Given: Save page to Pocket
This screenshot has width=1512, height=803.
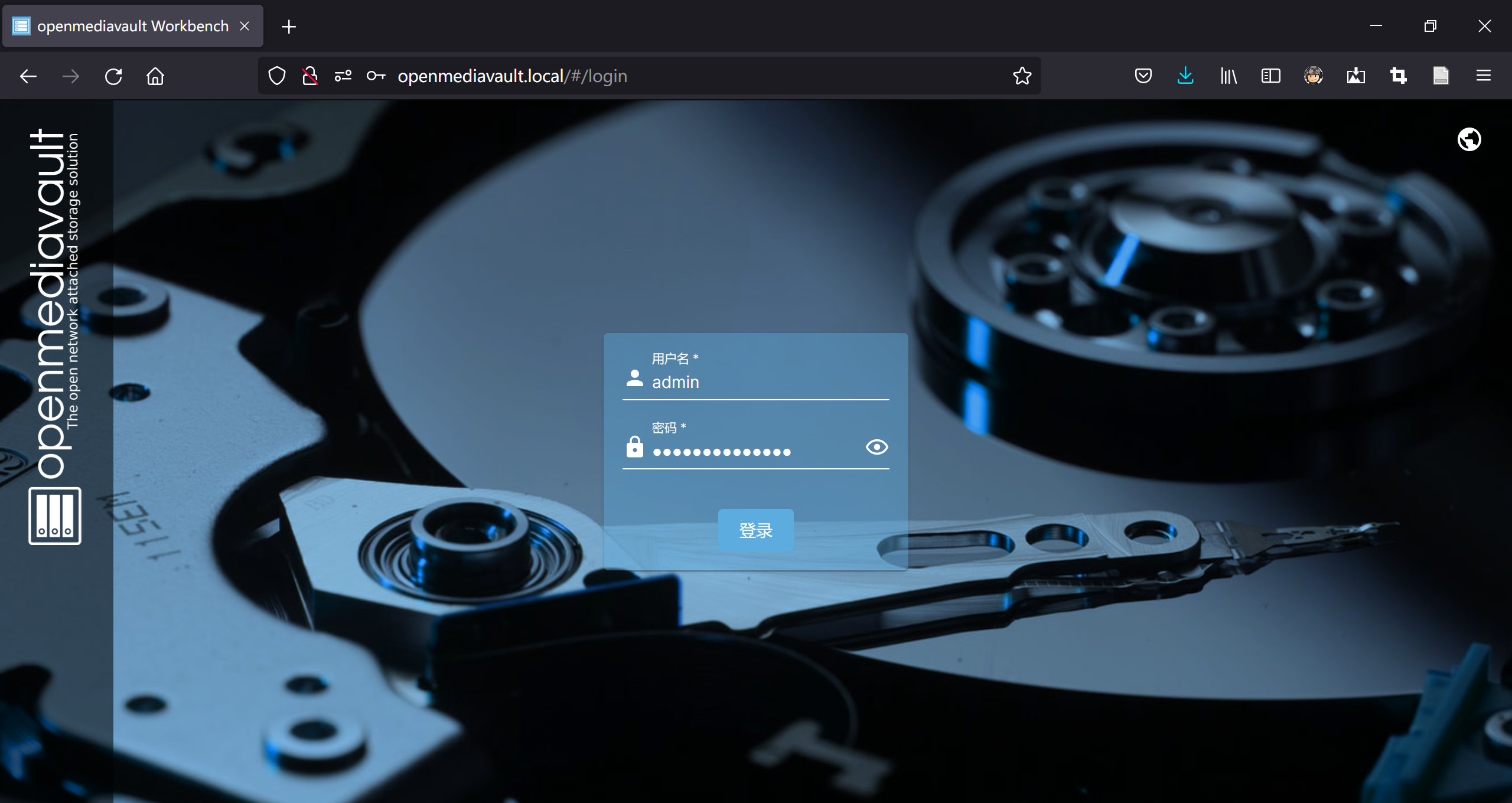Looking at the screenshot, I should [x=1143, y=76].
